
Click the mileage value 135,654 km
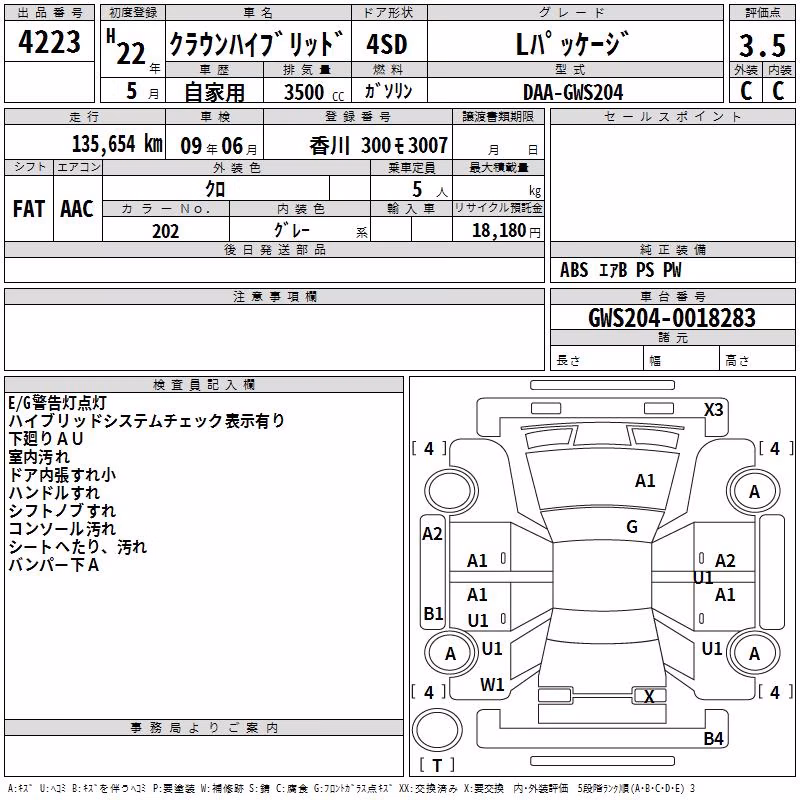[117, 144]
